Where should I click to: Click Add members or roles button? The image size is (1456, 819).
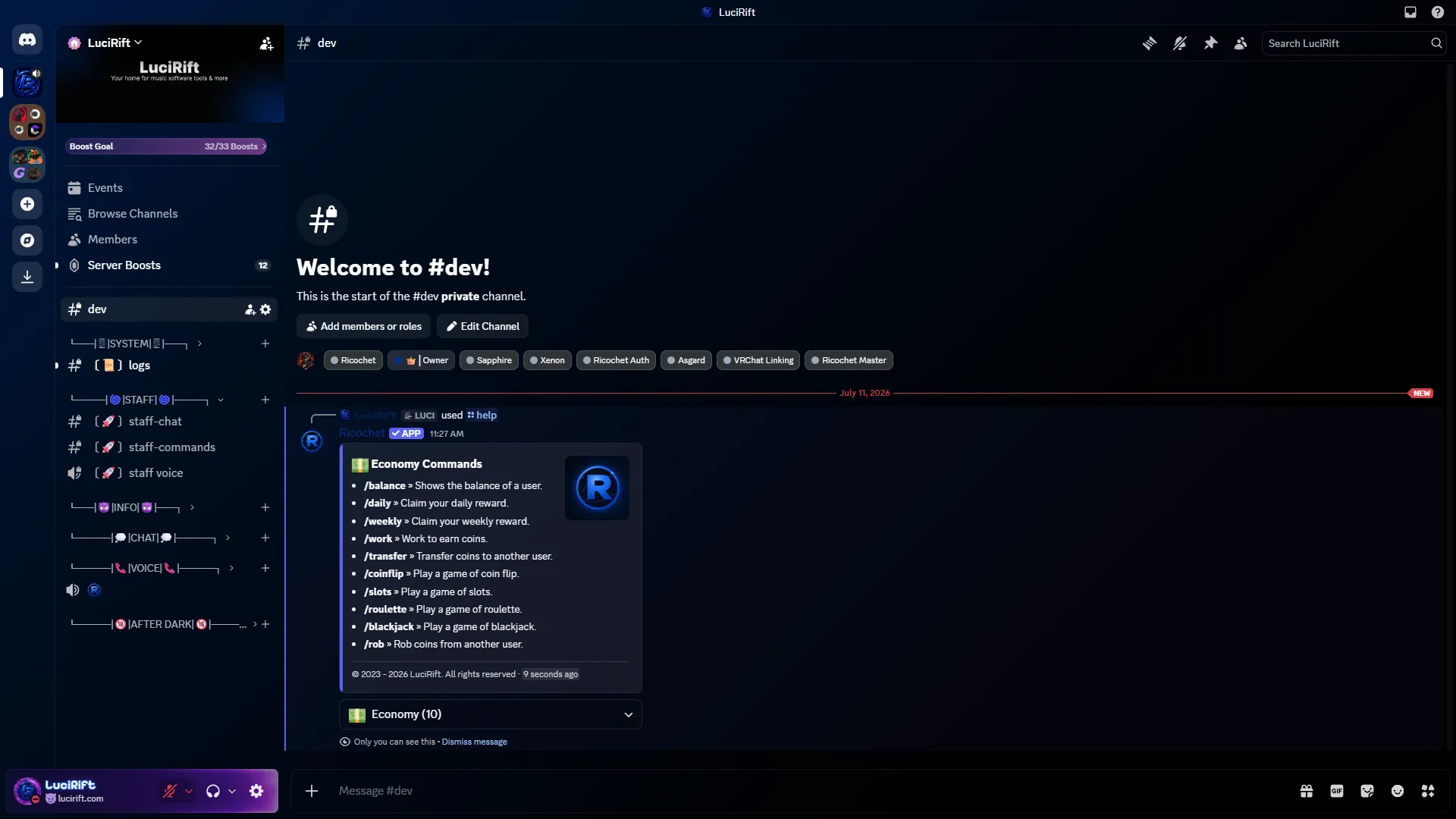point(363,326)
